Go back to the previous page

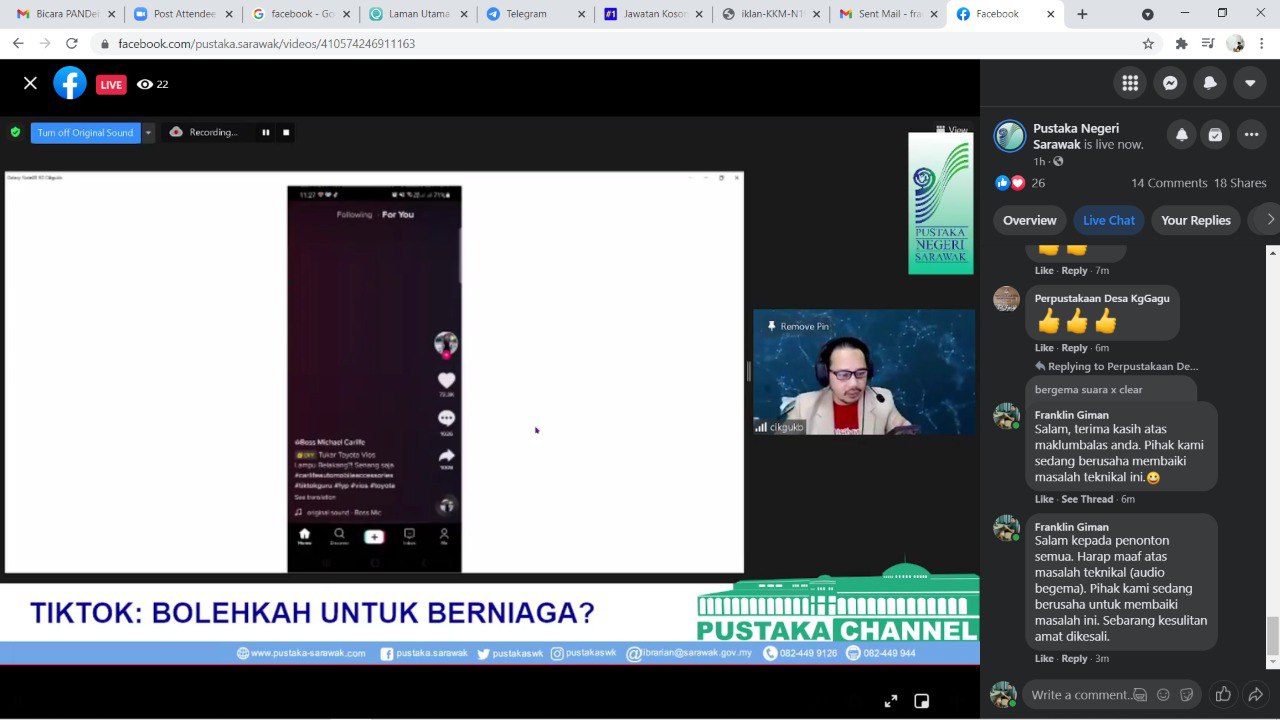[19, 44]
